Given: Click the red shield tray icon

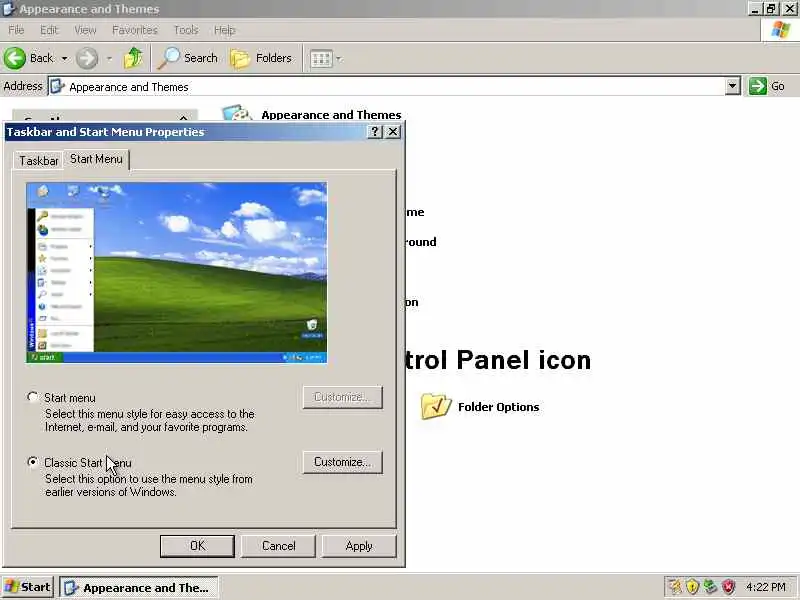Looking at the screenshot, I should (x=728, y=587).
